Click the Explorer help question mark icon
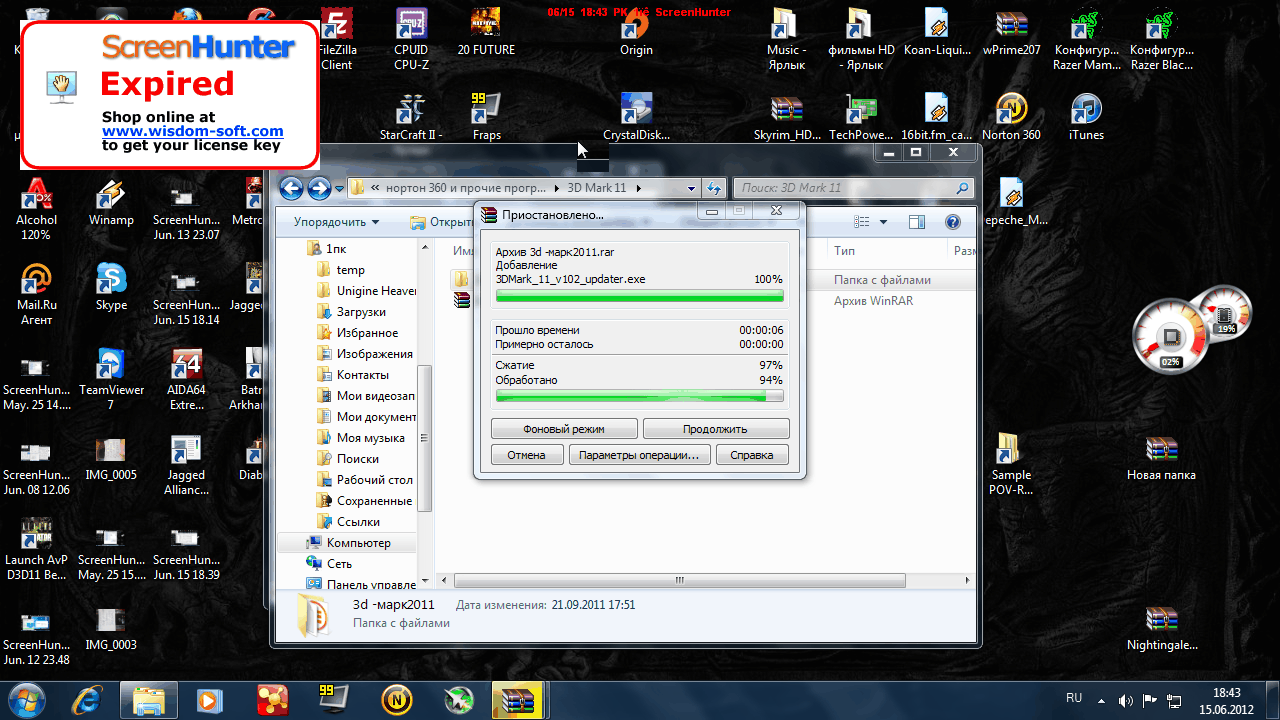Viewport: 1280px width, 720px height. pyautogui.click(x=953, y=222)
